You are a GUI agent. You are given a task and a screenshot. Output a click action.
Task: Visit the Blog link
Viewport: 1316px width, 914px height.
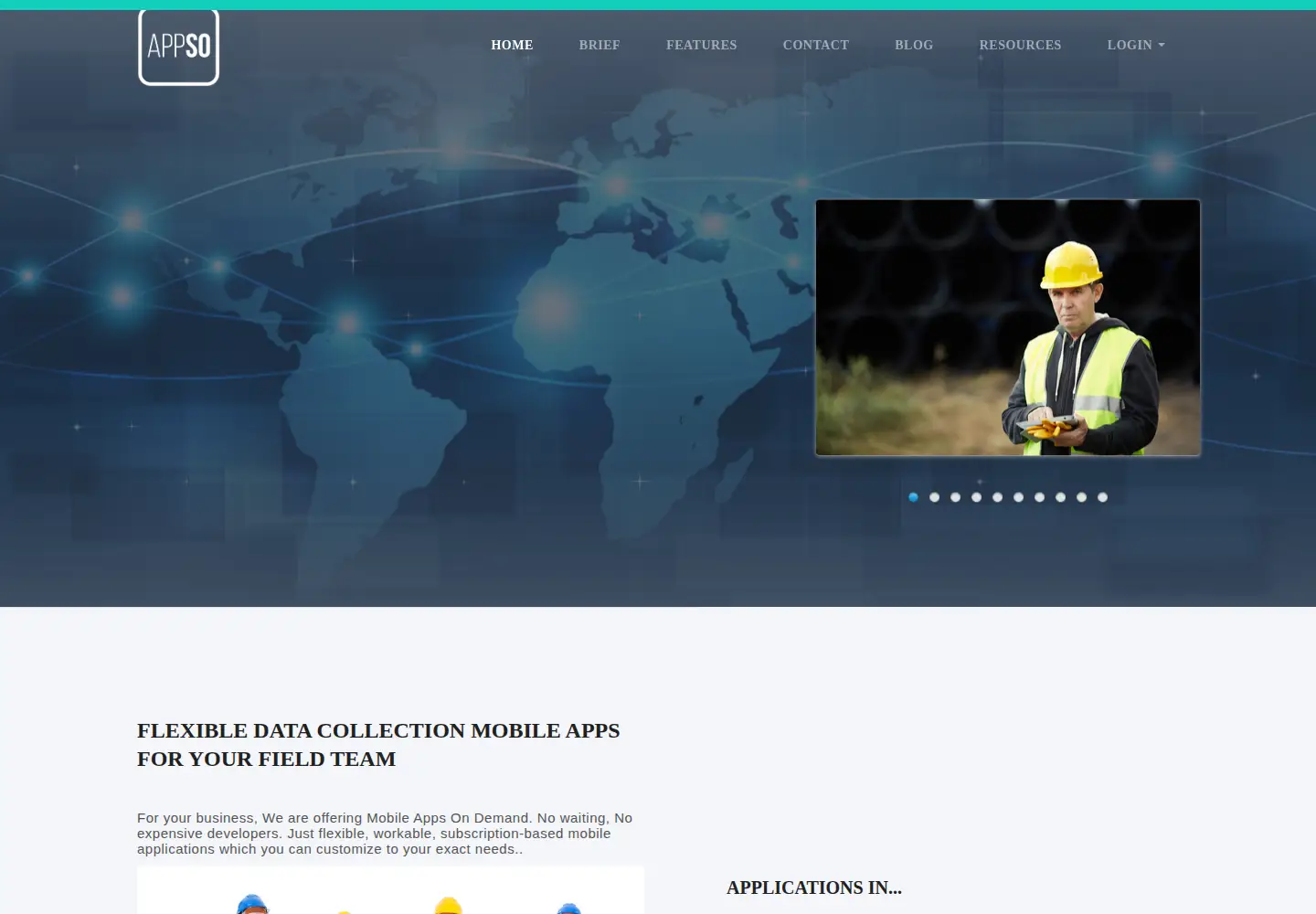point(914,45)
